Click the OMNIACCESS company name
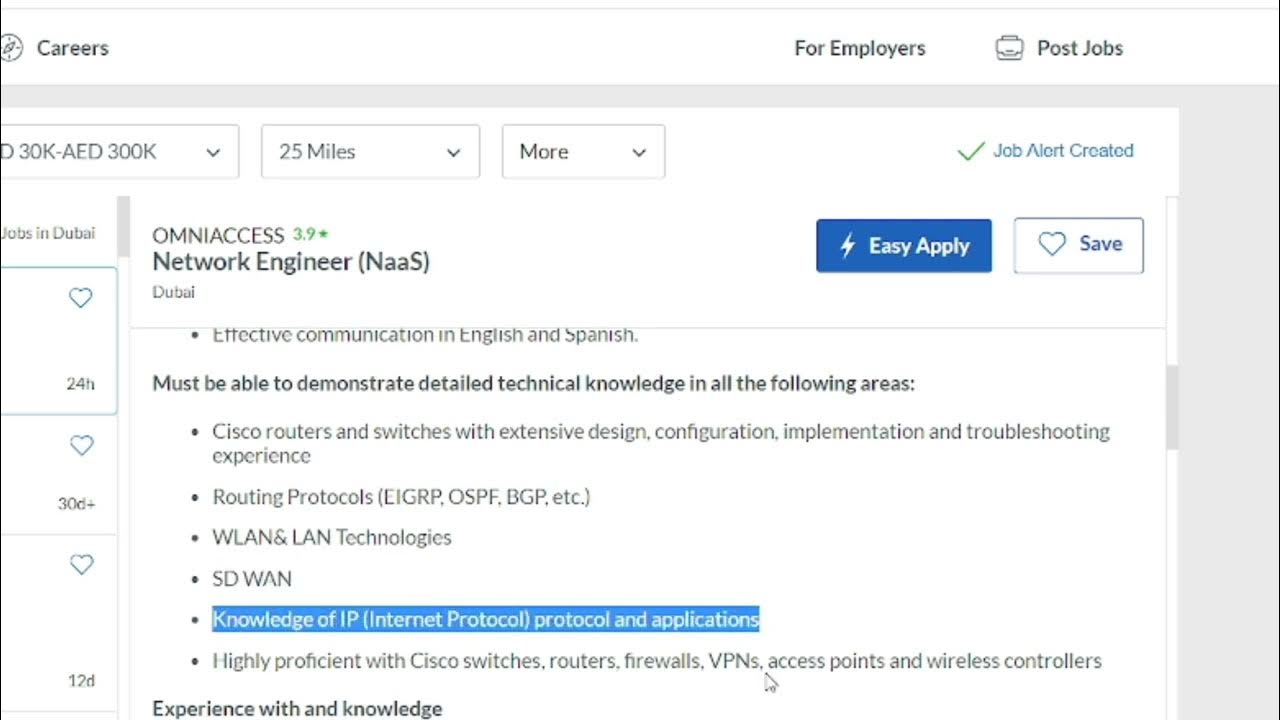This screenshot has width=1280, height=720. (x=218, y=235)
